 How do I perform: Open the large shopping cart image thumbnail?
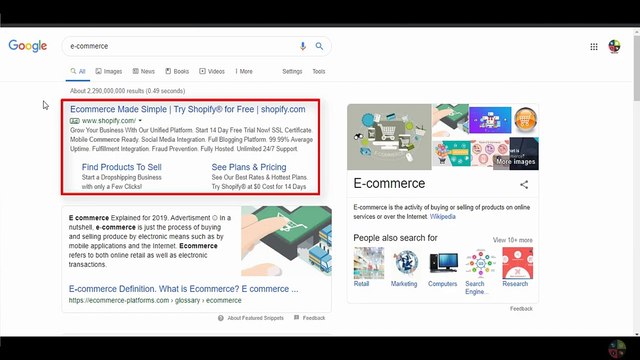(x=389, y=137)
